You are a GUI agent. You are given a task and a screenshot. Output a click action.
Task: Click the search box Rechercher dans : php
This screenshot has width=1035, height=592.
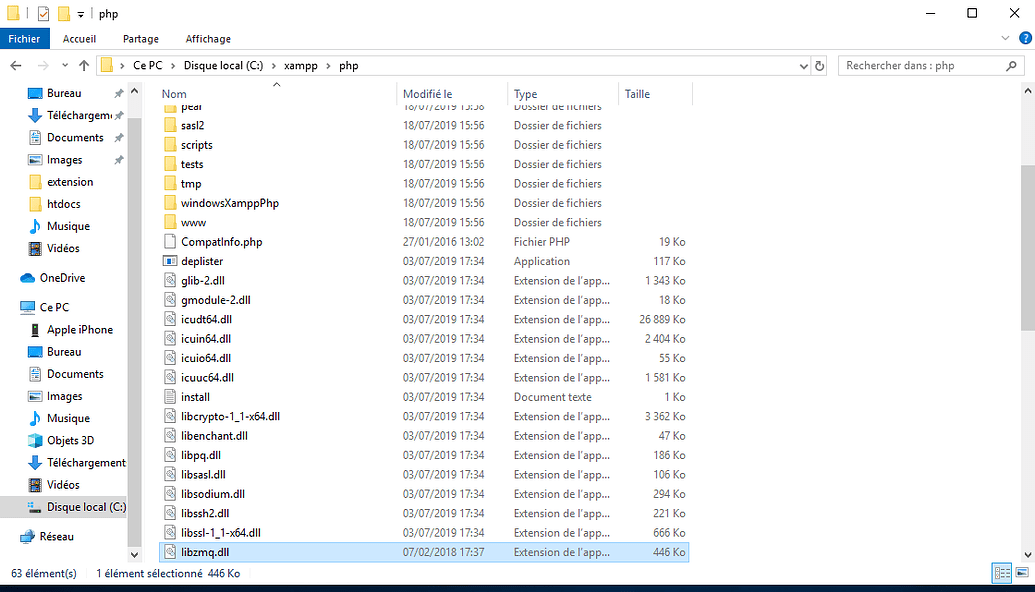point(920,66)
